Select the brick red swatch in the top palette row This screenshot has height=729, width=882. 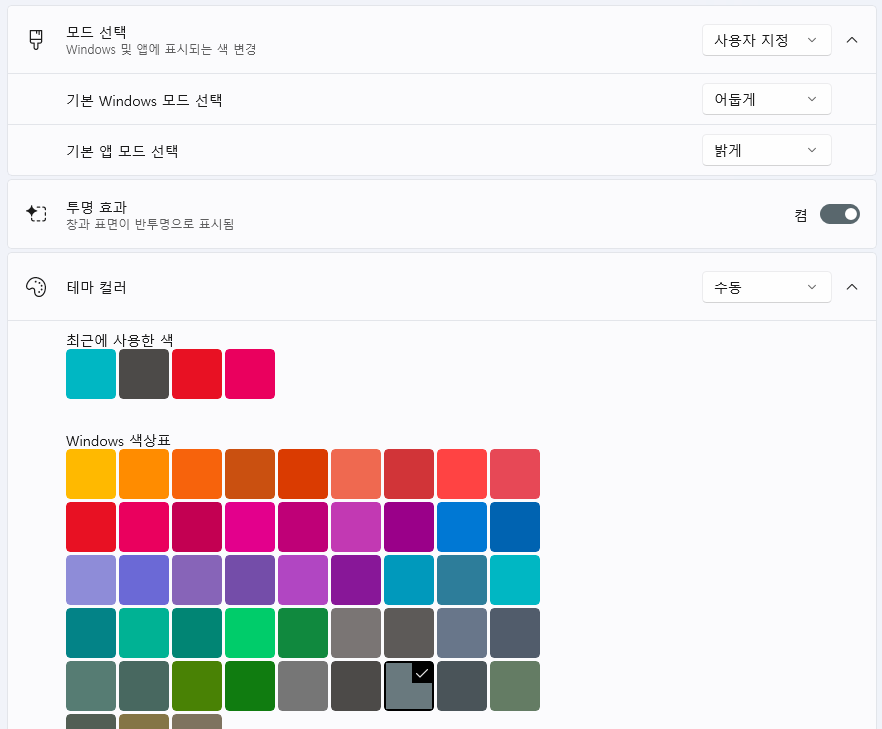(409, 474)
